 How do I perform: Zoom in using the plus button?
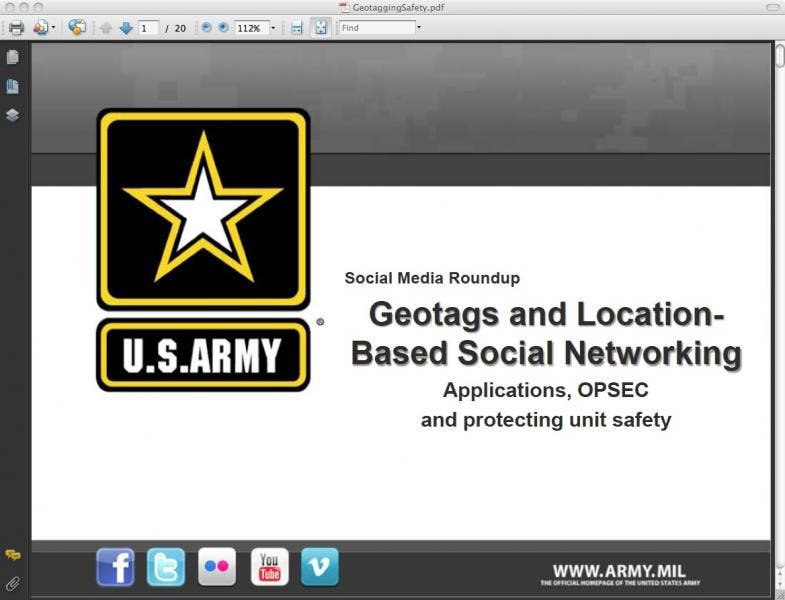click(x=223, y=28)
